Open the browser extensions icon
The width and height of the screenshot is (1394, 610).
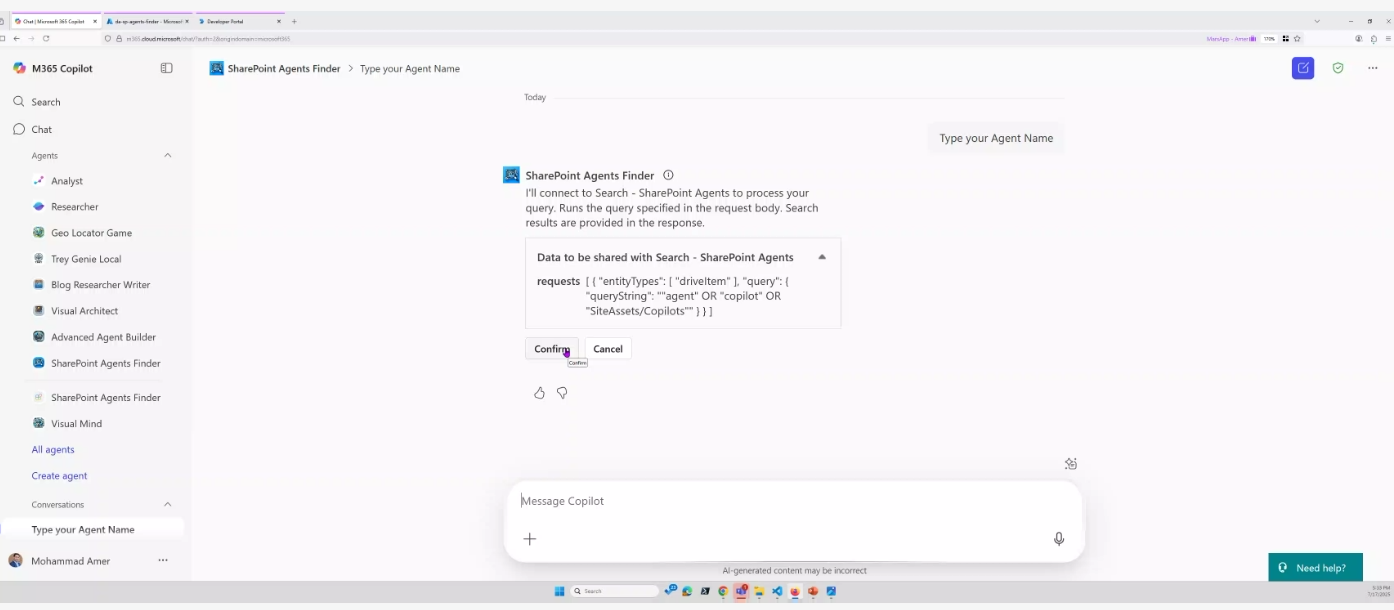pyautogui.click(x=1374, y=39)
